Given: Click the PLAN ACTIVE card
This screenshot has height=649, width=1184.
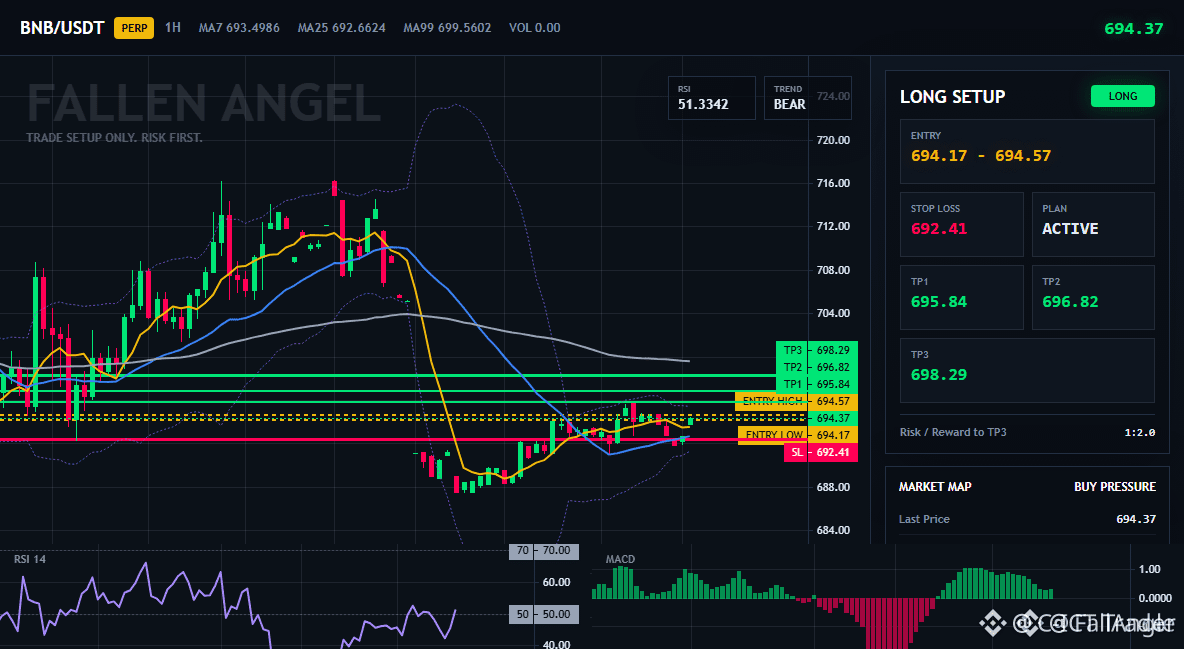Looking at the screenshot, I should [x=1093, y=224].
